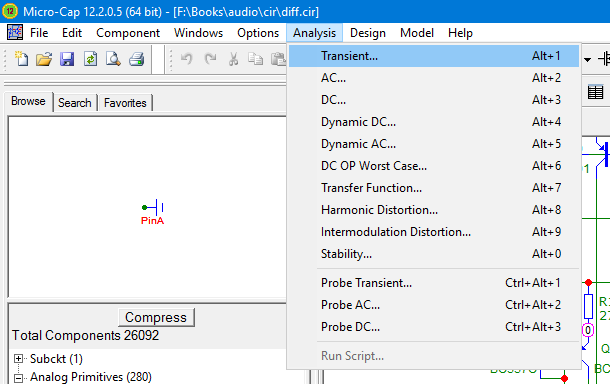The width and height of the screenshot is (610, 384).
Task: Select Dynamic DC... entry
Action: 434,122
